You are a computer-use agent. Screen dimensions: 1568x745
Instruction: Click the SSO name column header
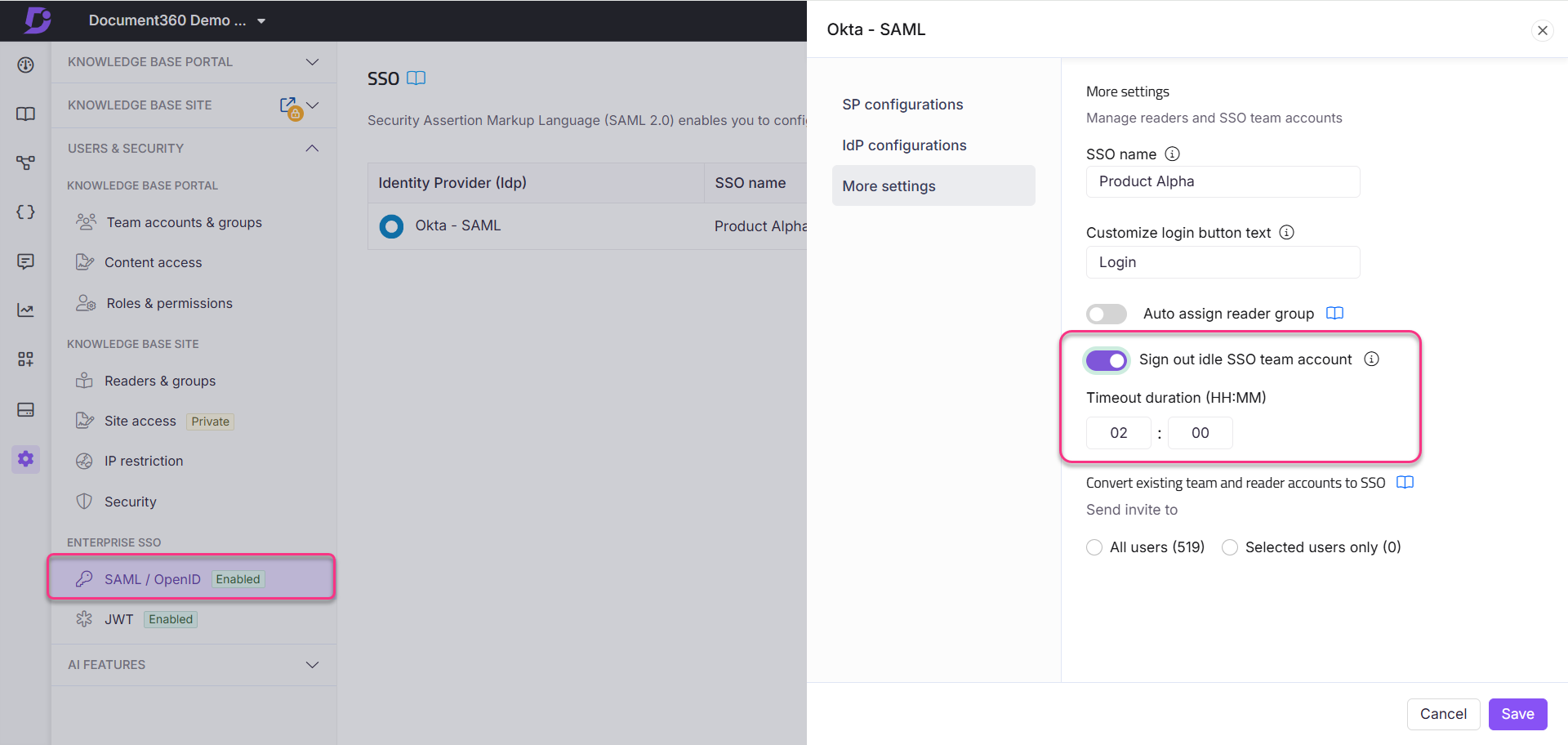(x=751, y=183)
